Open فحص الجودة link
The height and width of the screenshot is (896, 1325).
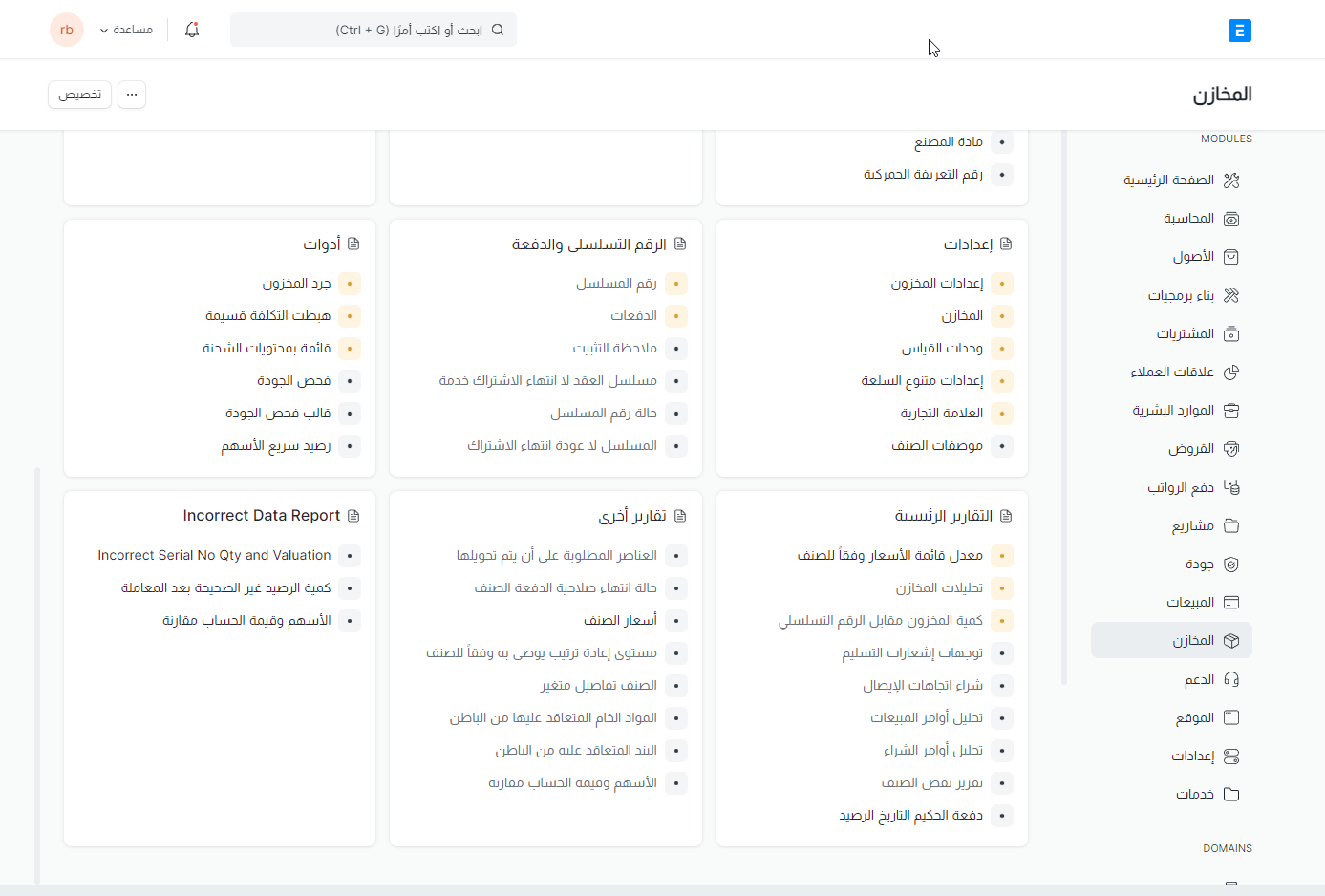click(294, 380)
